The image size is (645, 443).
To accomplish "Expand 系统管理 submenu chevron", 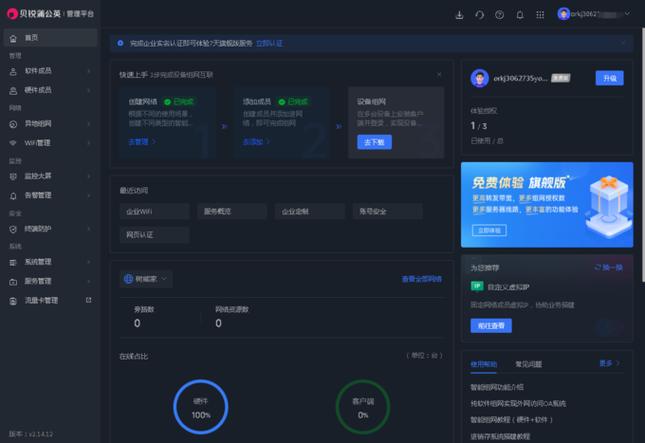I will 89,262.
